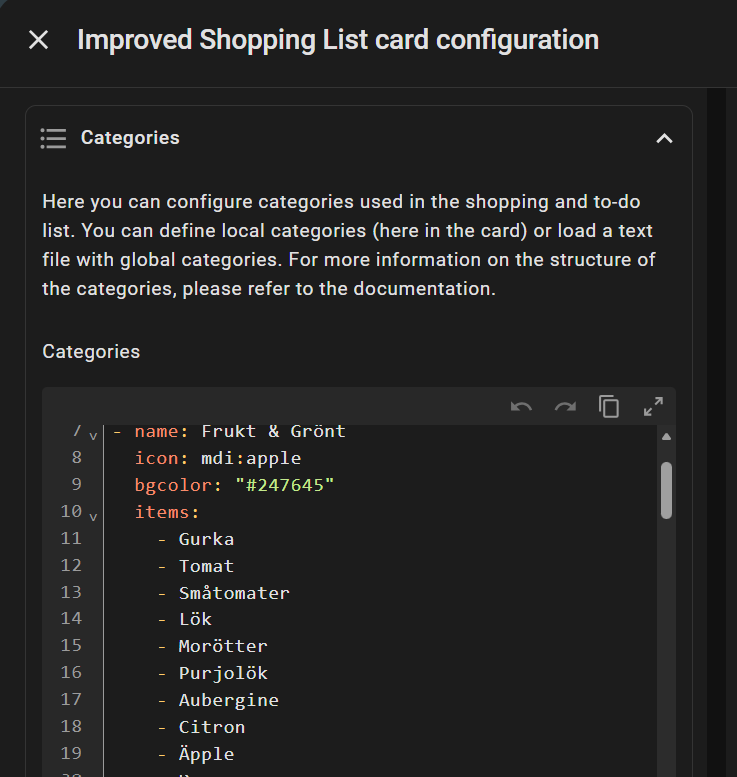Collapse the Categories section chevron
This screenshot has width=737, height=777.
(x=664, y=138)
